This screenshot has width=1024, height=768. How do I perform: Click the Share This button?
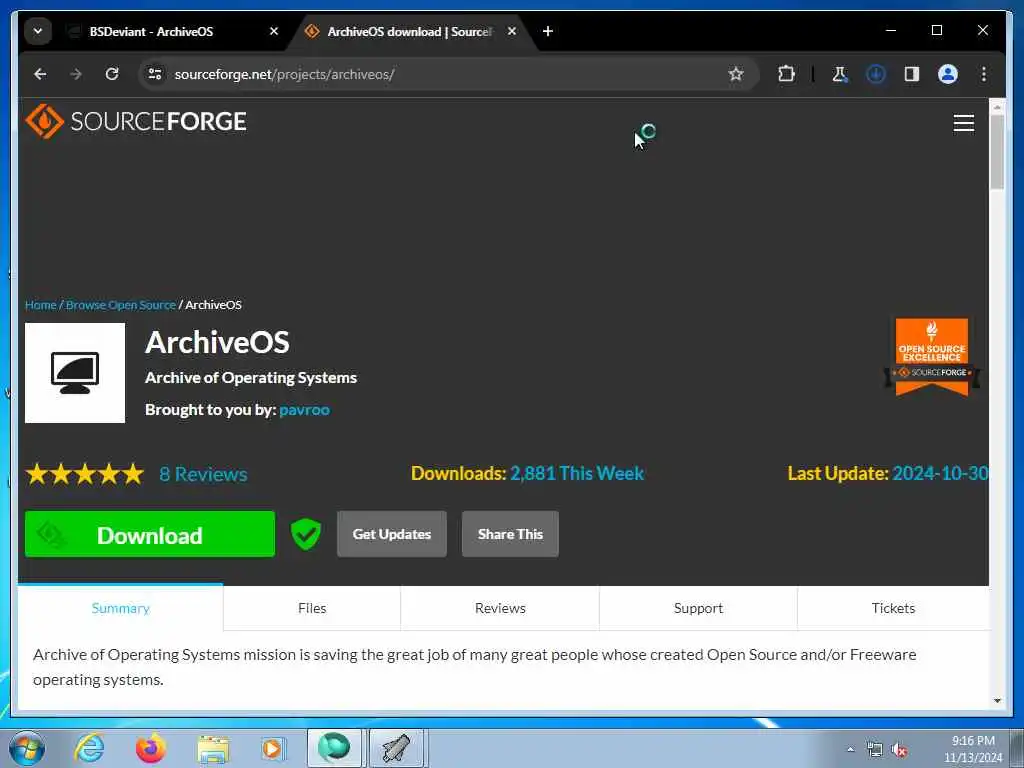(x=510, y=534)
